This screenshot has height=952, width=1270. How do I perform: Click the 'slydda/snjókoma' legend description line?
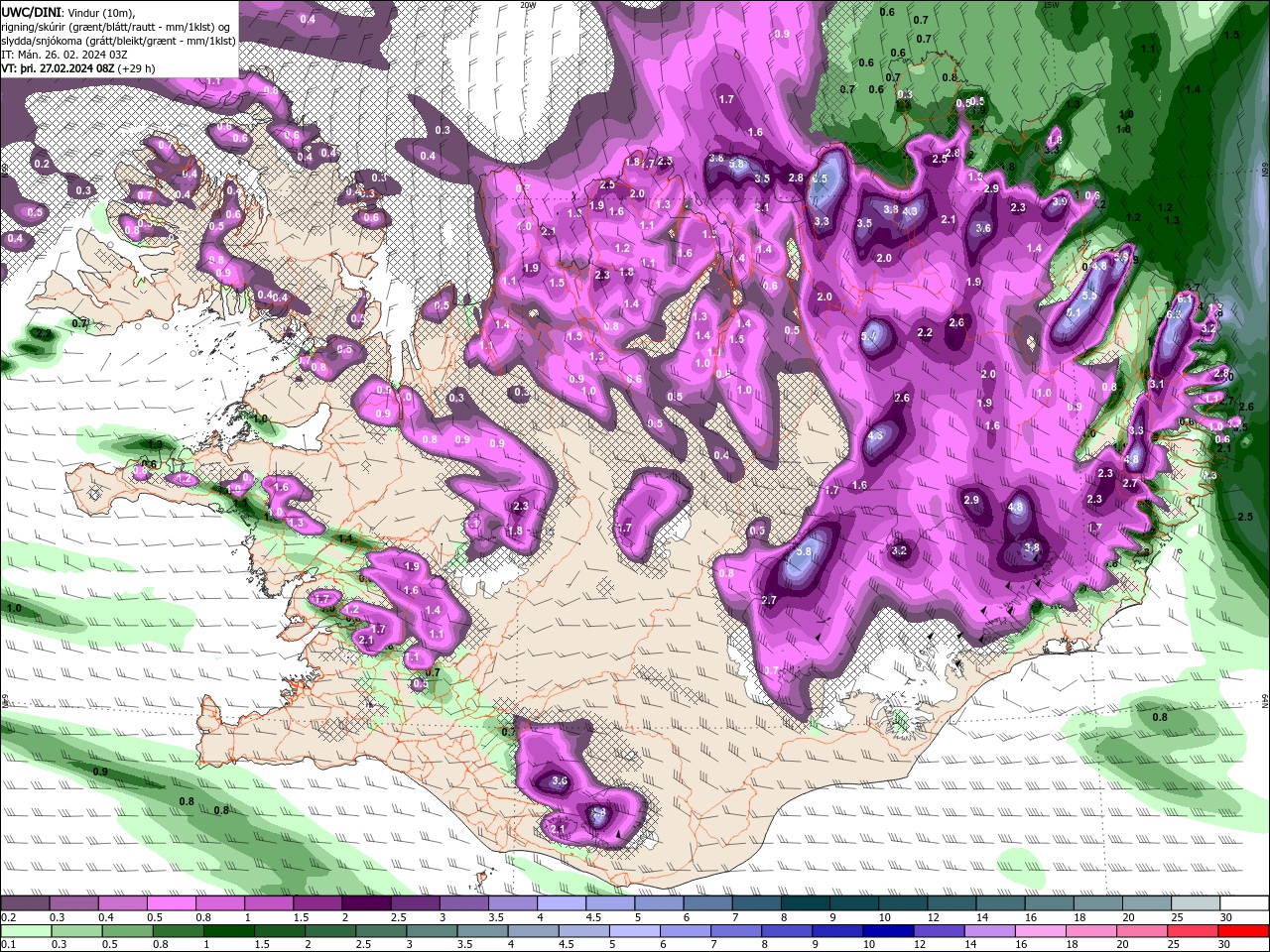(x=118, y=41)
